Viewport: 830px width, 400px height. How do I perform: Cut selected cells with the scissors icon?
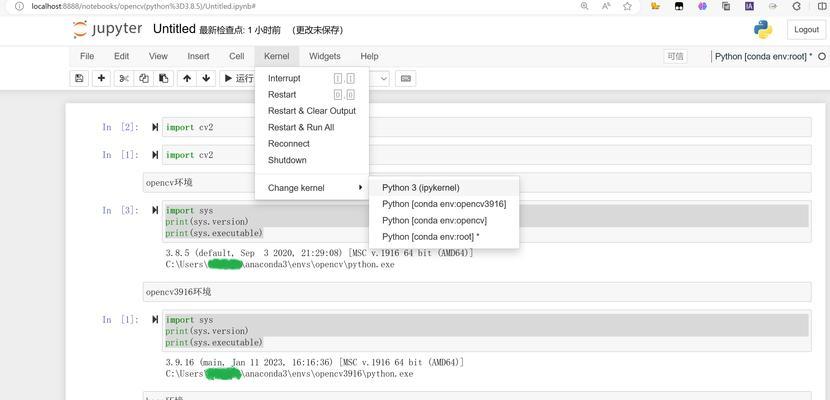tap(124, 78)
